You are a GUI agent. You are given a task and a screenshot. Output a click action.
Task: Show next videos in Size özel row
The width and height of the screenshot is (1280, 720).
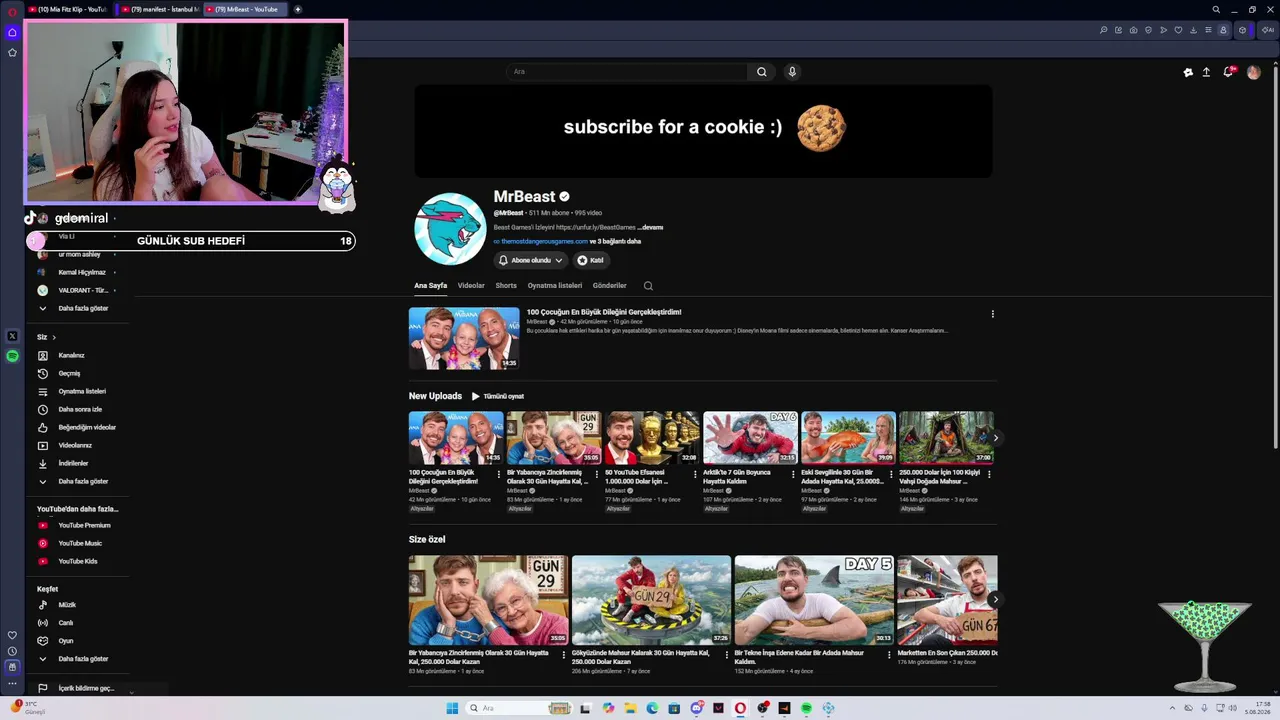(x=995, y=600)
